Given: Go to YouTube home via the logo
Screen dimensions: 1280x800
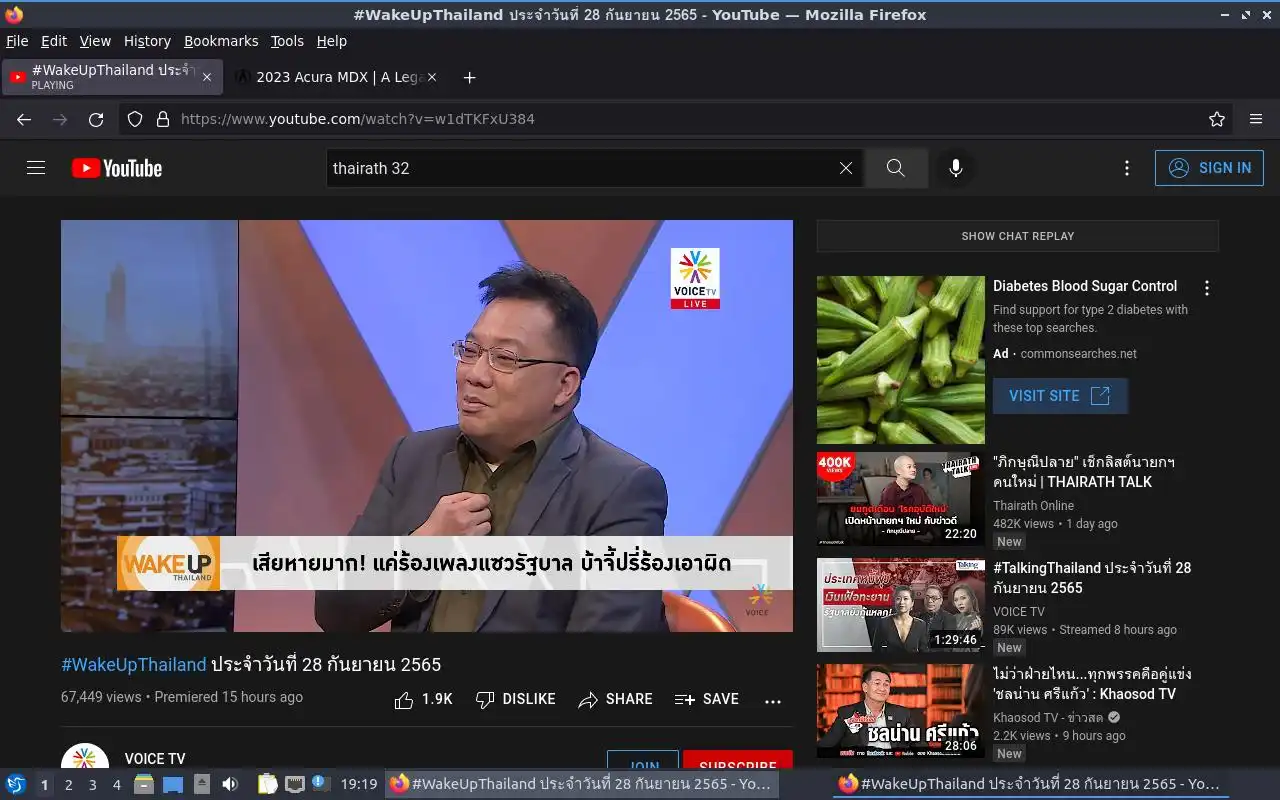Looking at the screenshot, I should (x=117, y=168).
